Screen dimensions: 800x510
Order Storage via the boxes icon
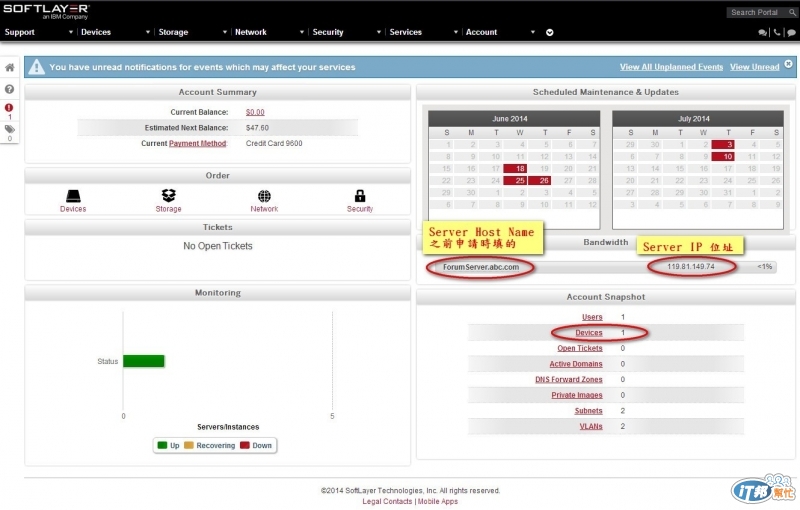[168, 196]
